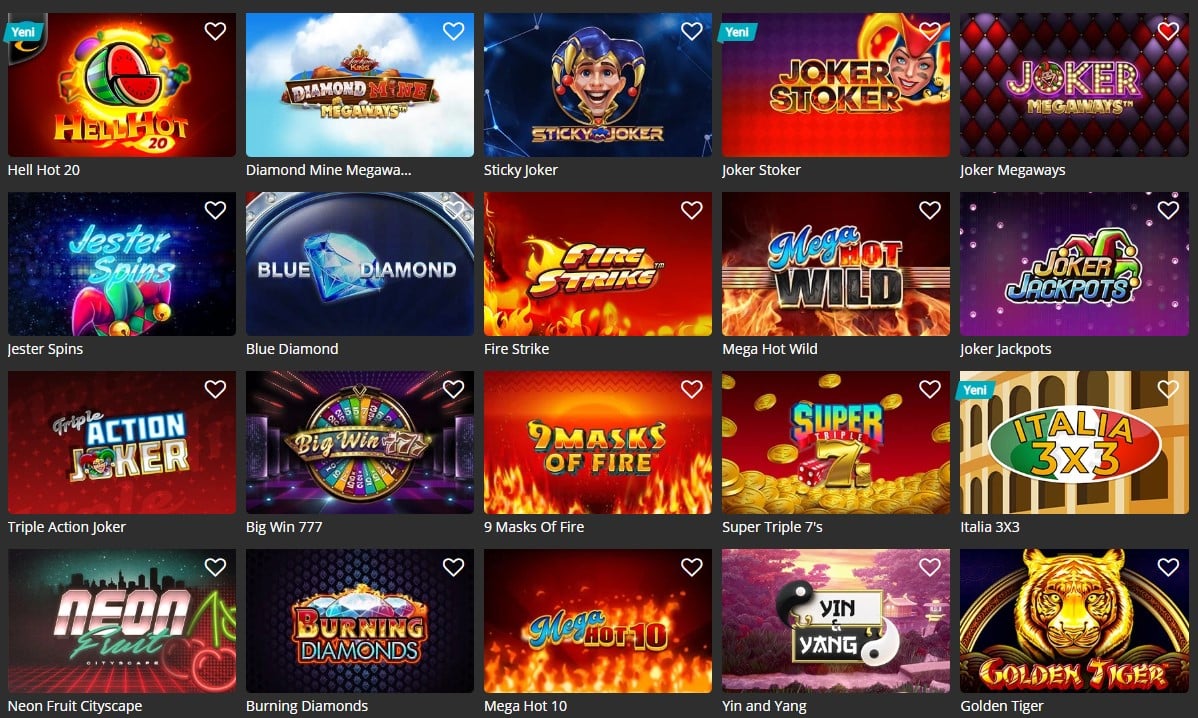Add Sticky Joker to favorites with heart

point(691,31)
